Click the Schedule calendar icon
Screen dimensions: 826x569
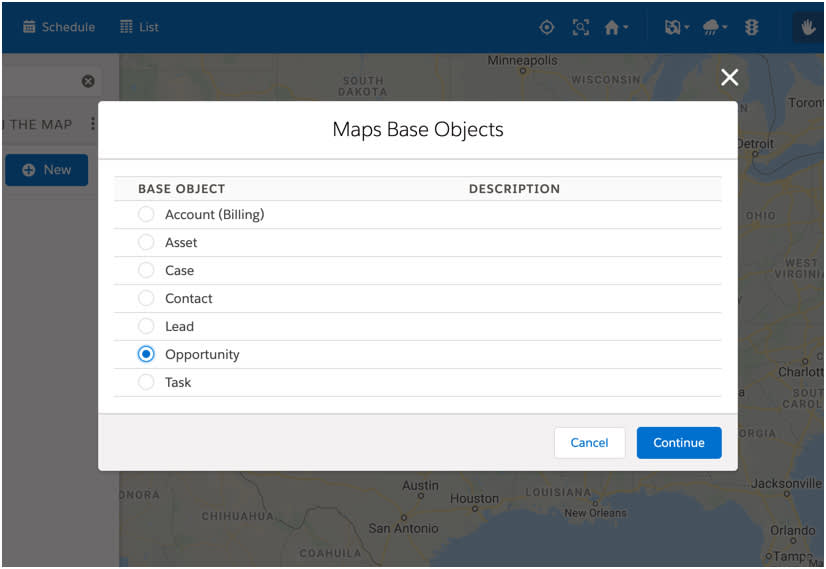[29, 27]
